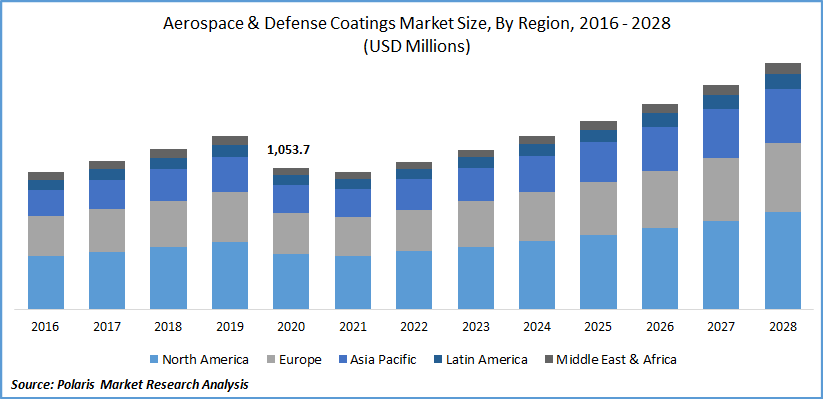
Task: Click the 2028 Middle East & Africa segment
Action: click(783, 68)
